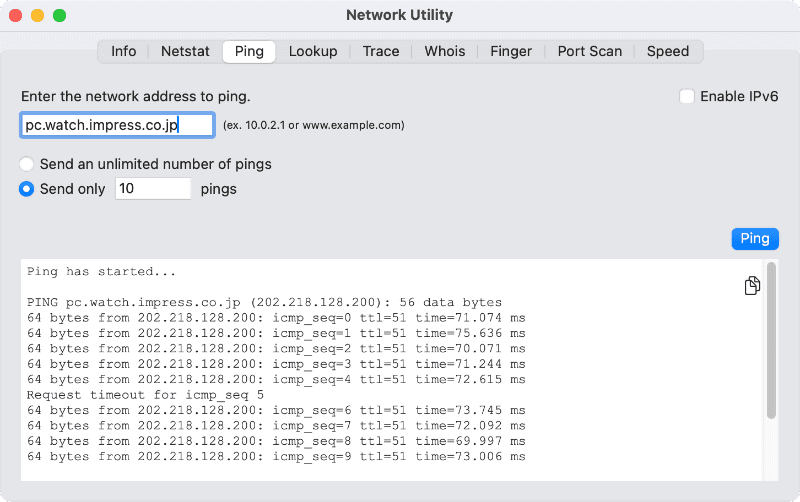Click the 'PING pc.watch.impress.co.jp' header line

pos(264,303)
